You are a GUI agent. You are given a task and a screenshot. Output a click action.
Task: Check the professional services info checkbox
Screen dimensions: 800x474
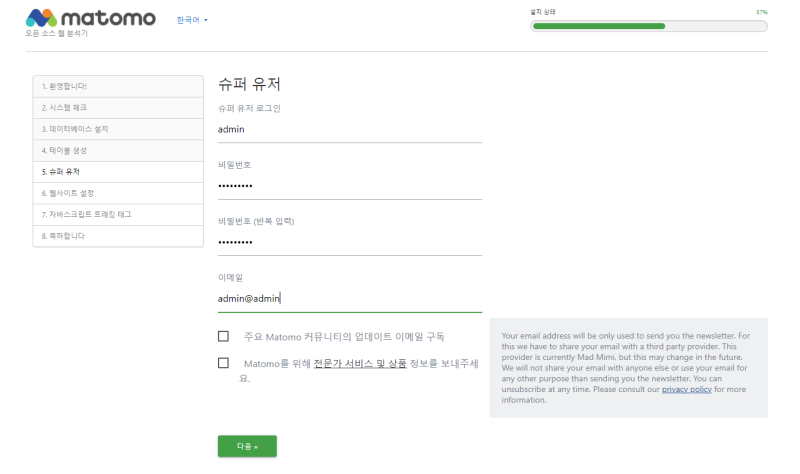pos(223,363)
